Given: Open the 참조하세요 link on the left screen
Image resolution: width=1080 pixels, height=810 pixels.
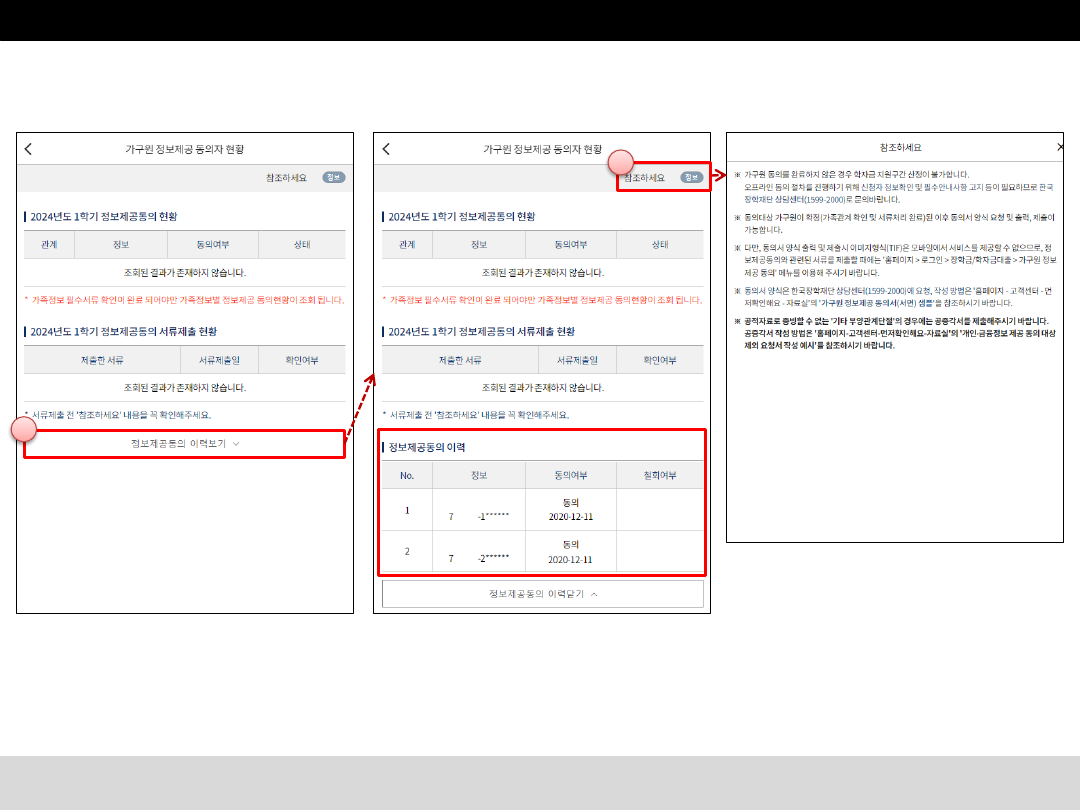Looking at the screenshot, I should click(286, 177).
